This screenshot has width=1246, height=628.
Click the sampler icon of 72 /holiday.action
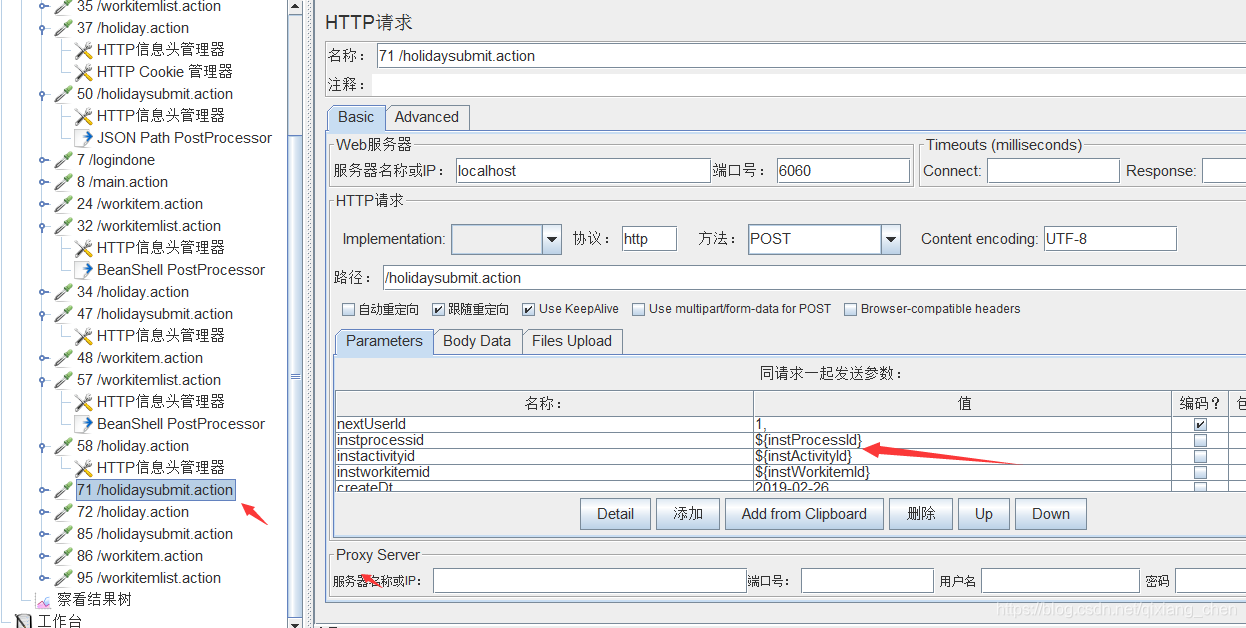[64, 512]
